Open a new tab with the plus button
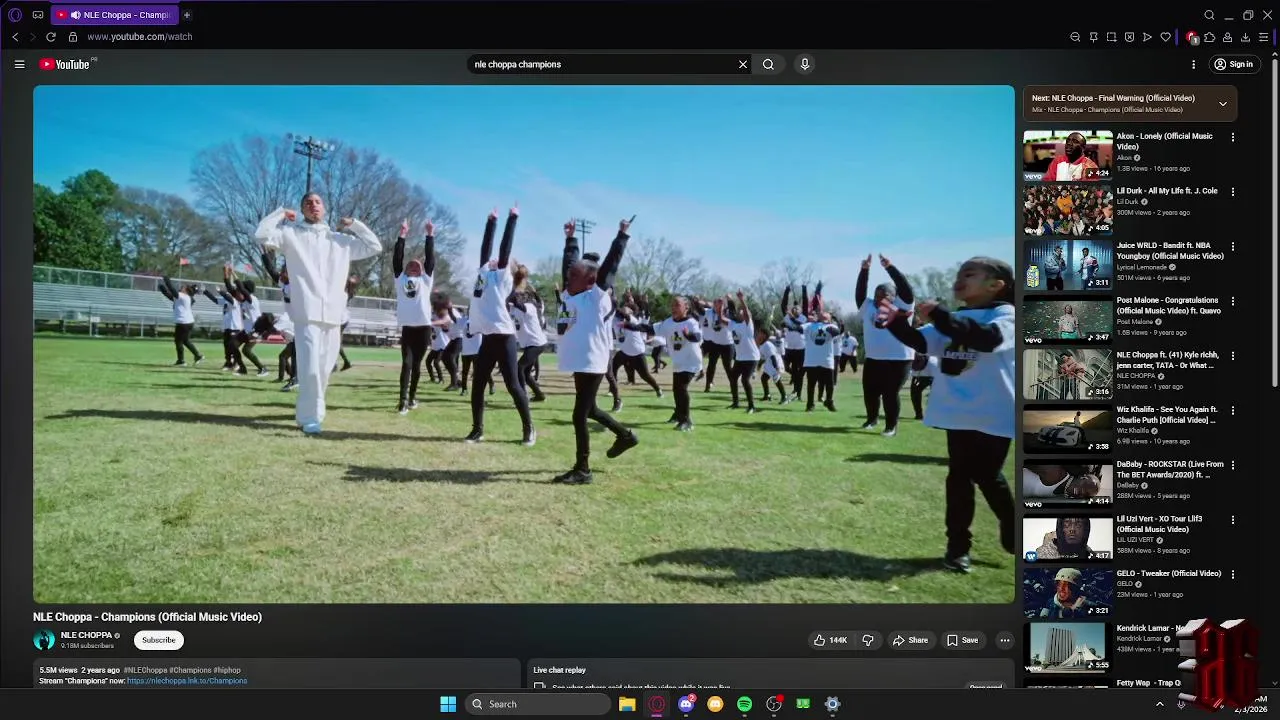Image resolution: width=1280 pixels, height=720 pixels. click(x=187, y=15)
